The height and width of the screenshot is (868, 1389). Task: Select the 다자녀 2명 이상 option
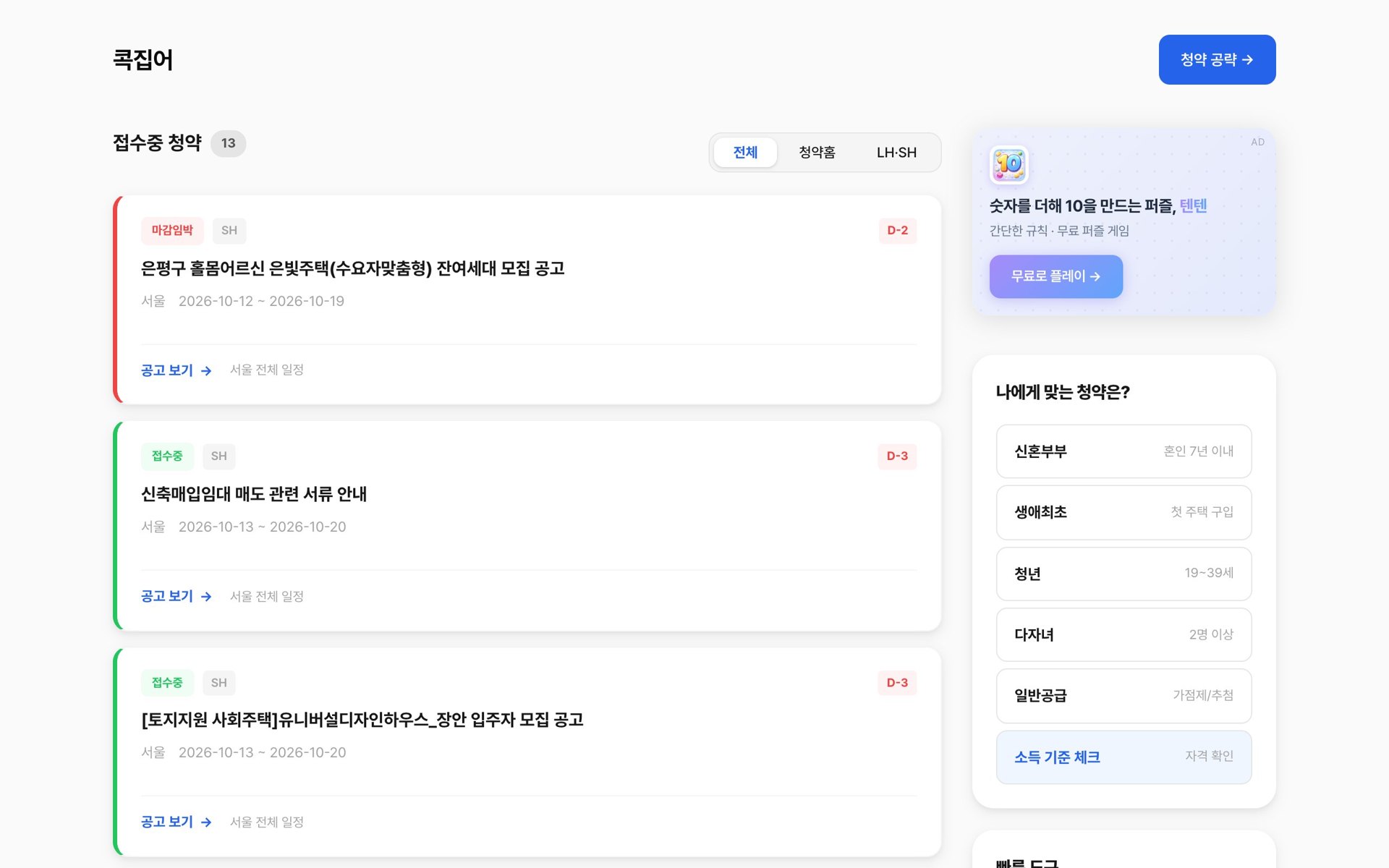coord(1123,634)
